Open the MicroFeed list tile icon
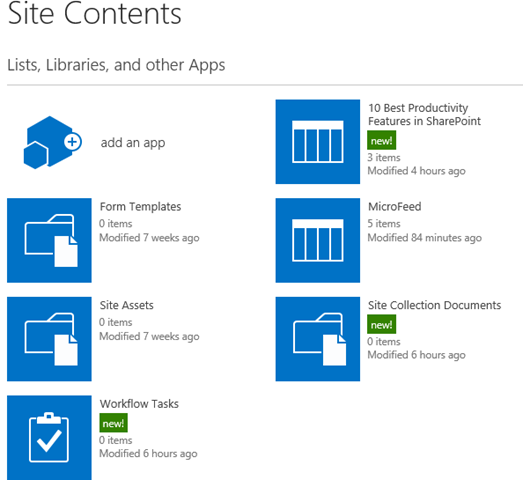Image resolution: width=523 pixels, height=480 pixels. click(318, 240)
